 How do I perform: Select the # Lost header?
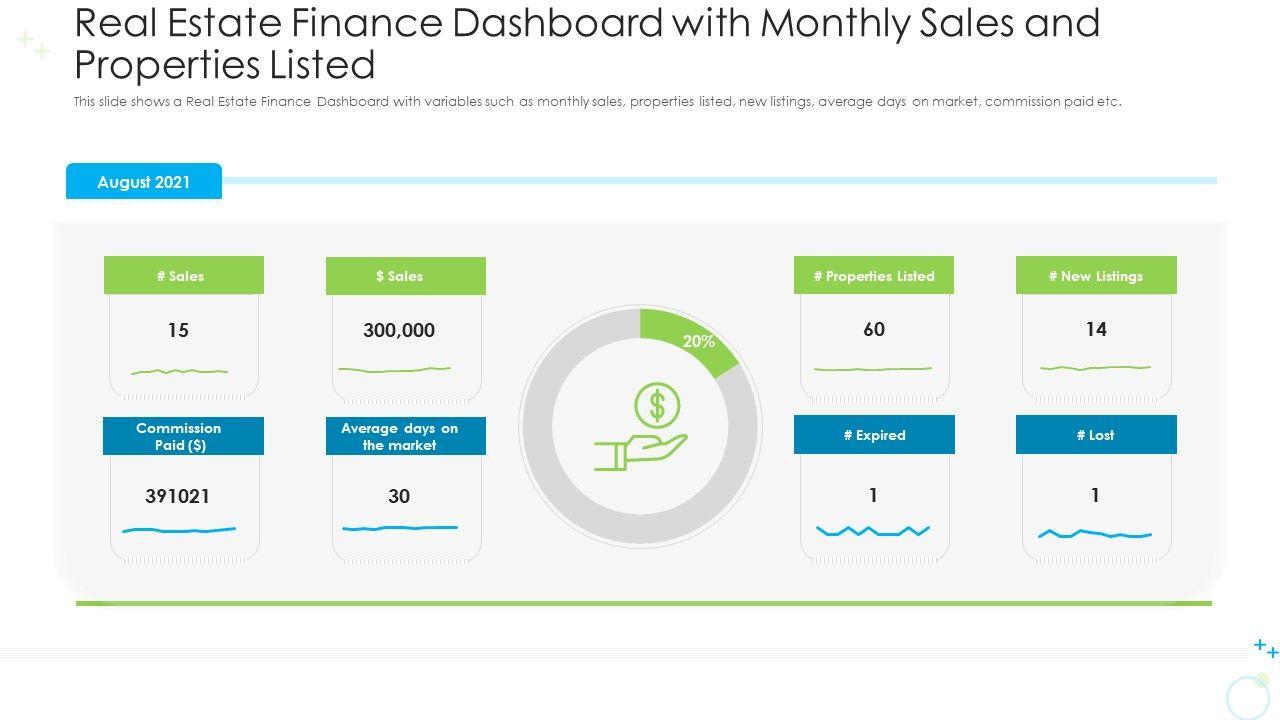coord(1096,435)
